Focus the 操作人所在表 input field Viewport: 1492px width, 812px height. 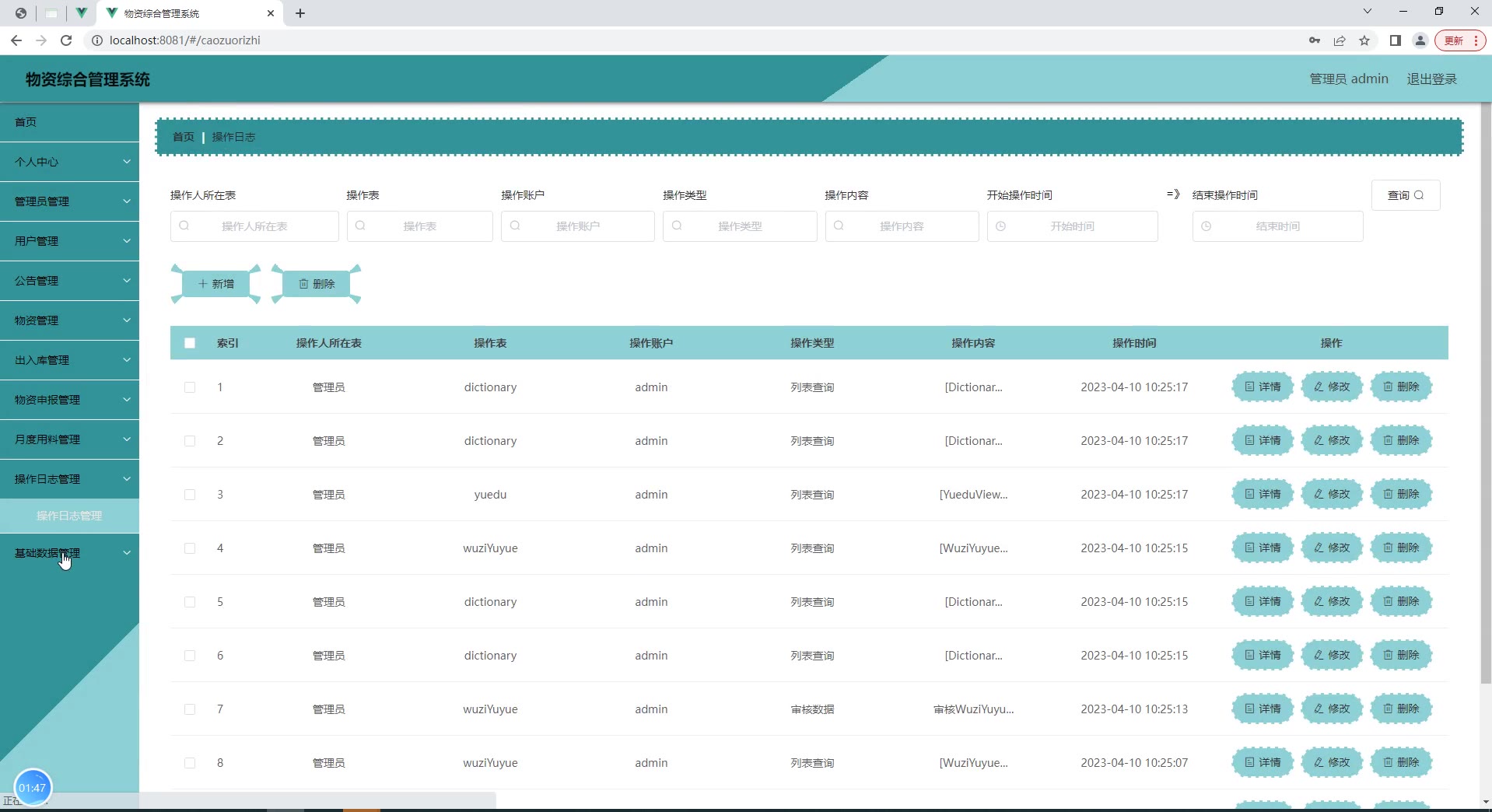coord(254,226)
